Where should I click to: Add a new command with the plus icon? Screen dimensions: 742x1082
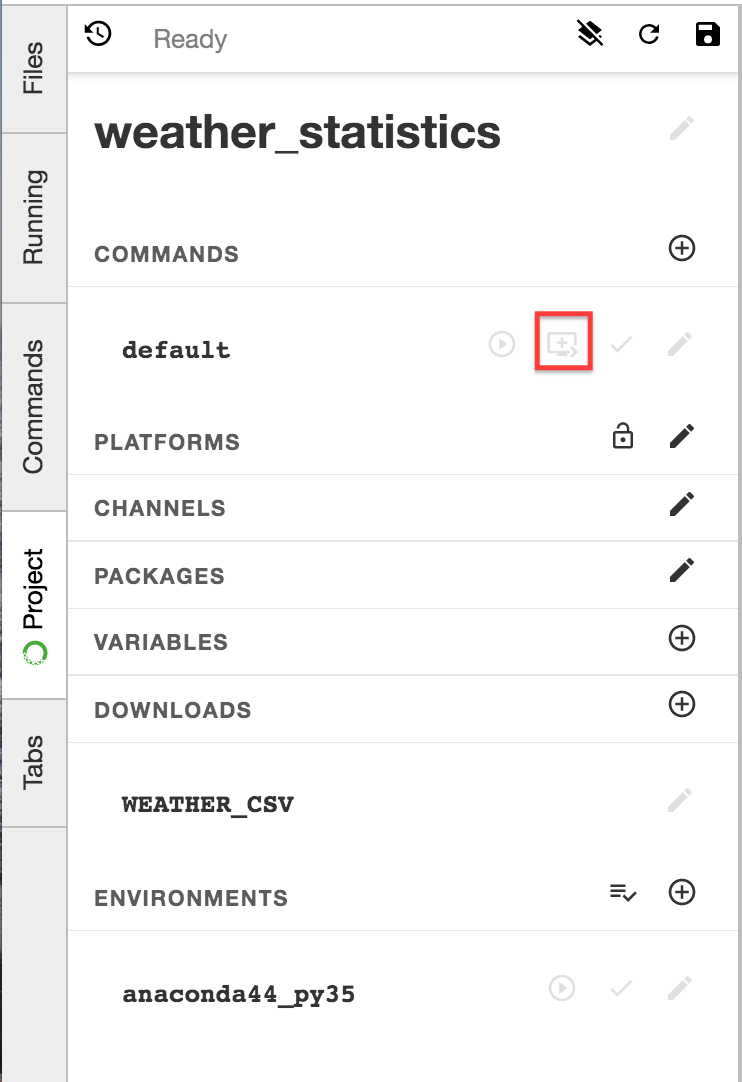tap(682, 248)
